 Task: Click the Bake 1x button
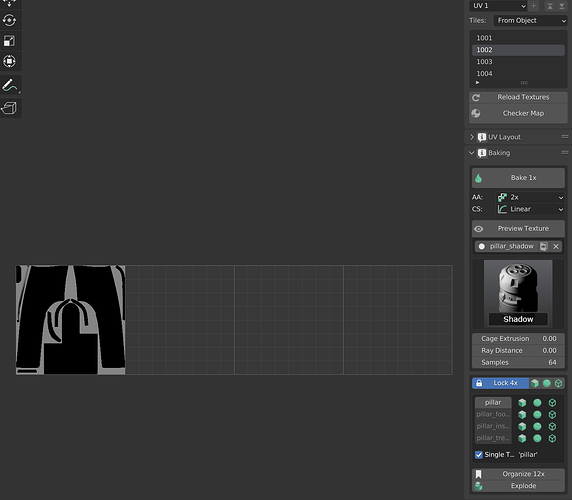click(518, 178)
